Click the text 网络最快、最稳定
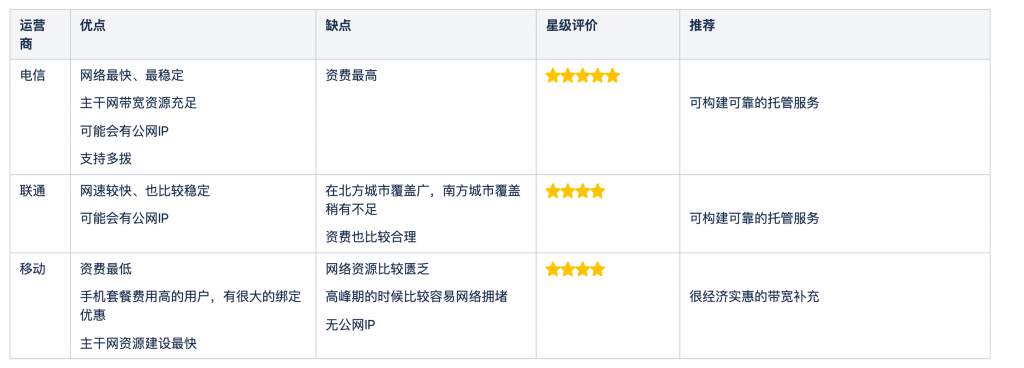Screen dimensions: 1024x368 tap(132, 76)
